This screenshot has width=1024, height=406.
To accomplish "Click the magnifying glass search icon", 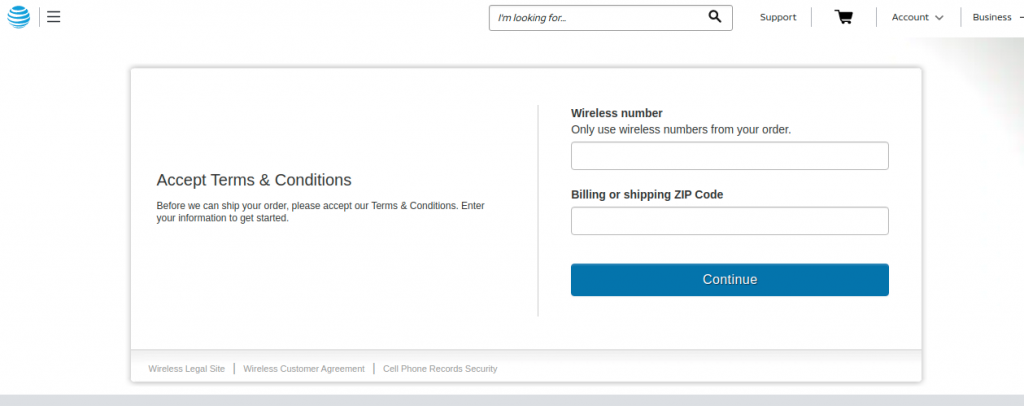I will (x=715, y=16).
